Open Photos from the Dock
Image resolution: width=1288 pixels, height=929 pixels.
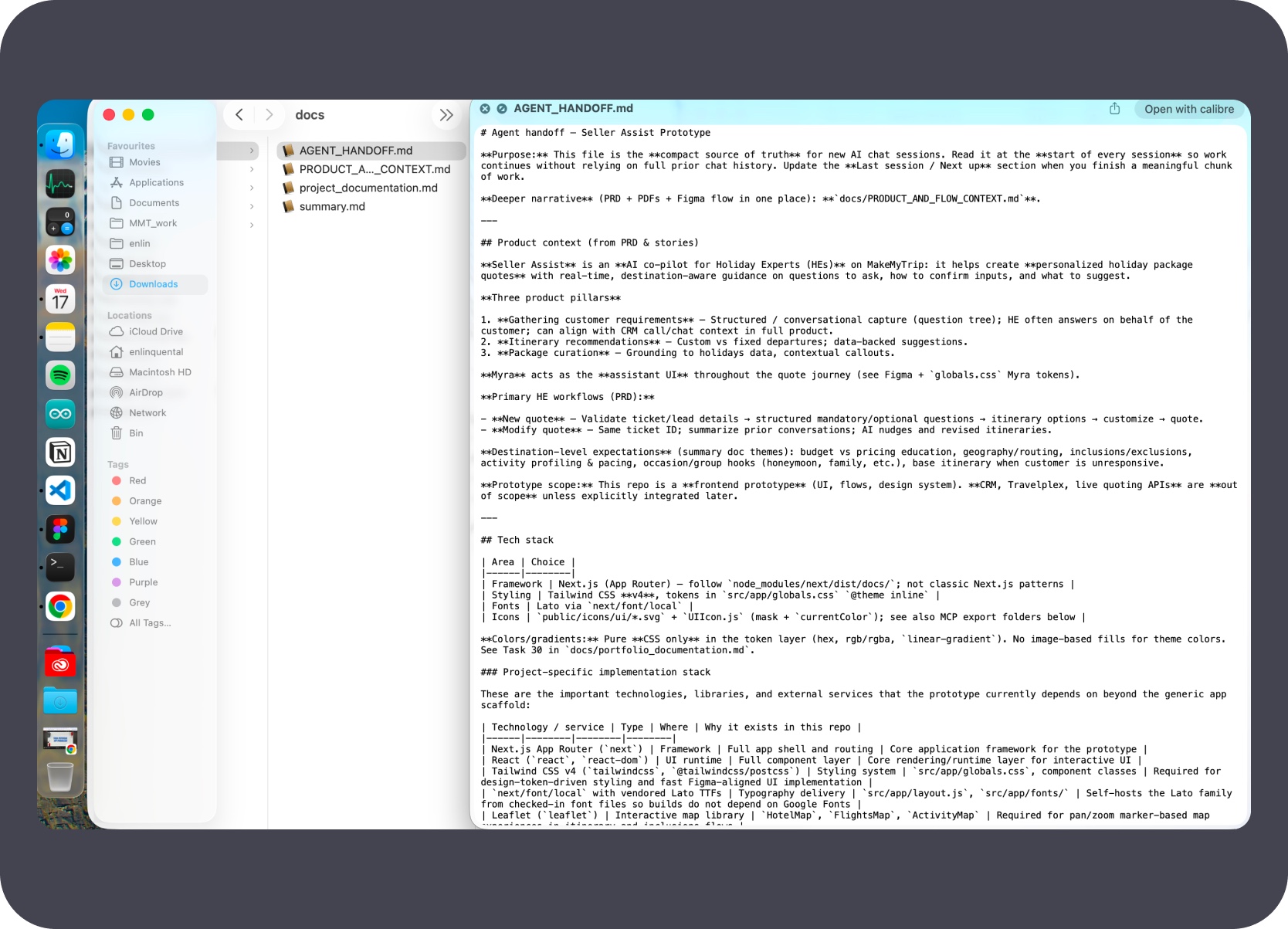(x=60, y=259)
